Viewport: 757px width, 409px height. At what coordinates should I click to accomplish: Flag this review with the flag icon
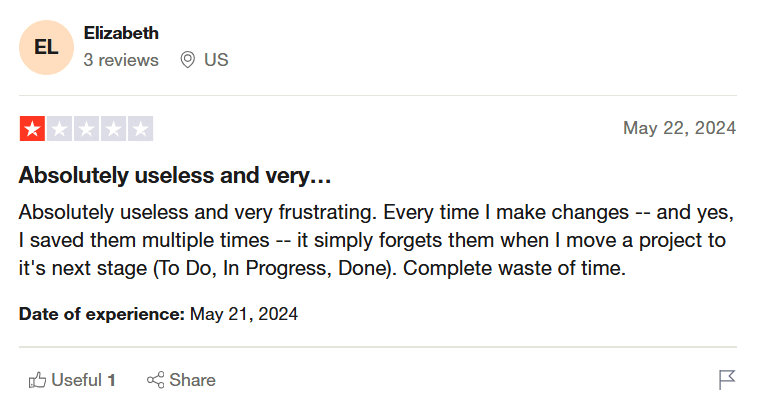(727, 380)
